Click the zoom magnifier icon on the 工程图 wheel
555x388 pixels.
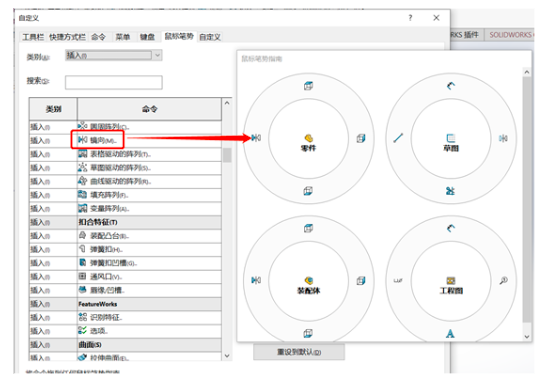tap(503, 281)
